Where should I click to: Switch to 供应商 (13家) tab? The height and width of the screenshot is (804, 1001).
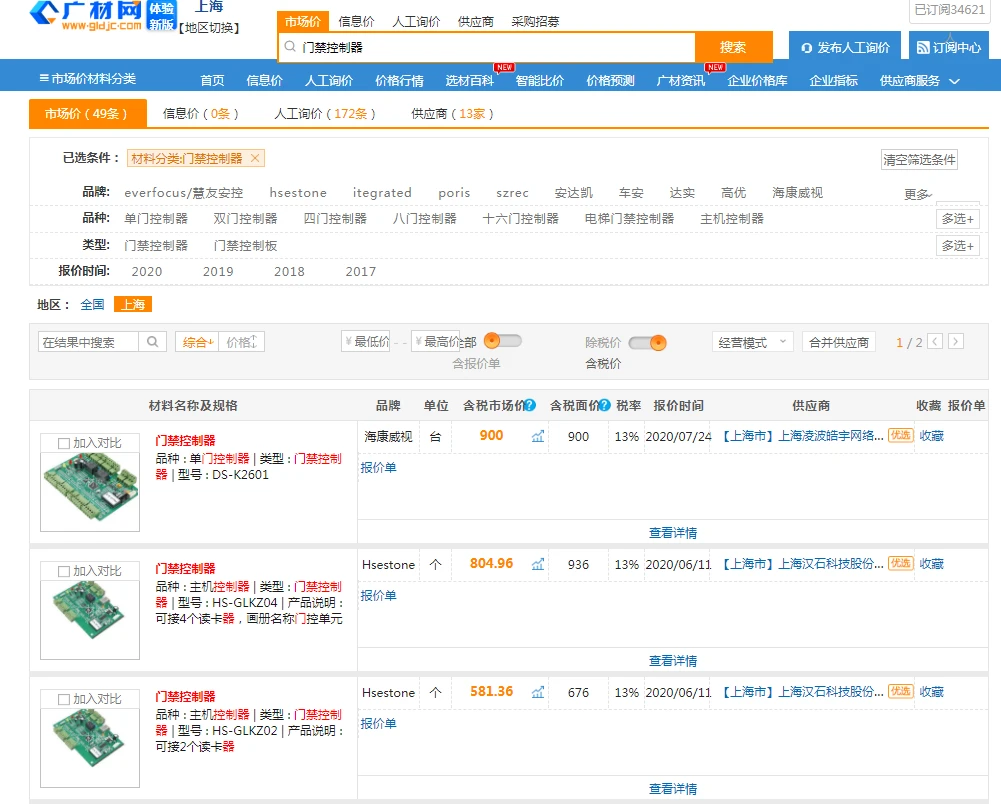coord(452,114)
